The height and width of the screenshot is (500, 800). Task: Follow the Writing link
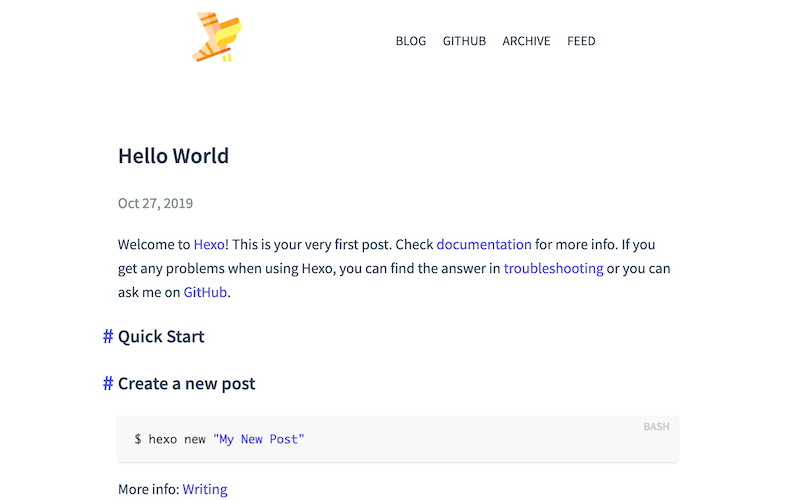205,489
